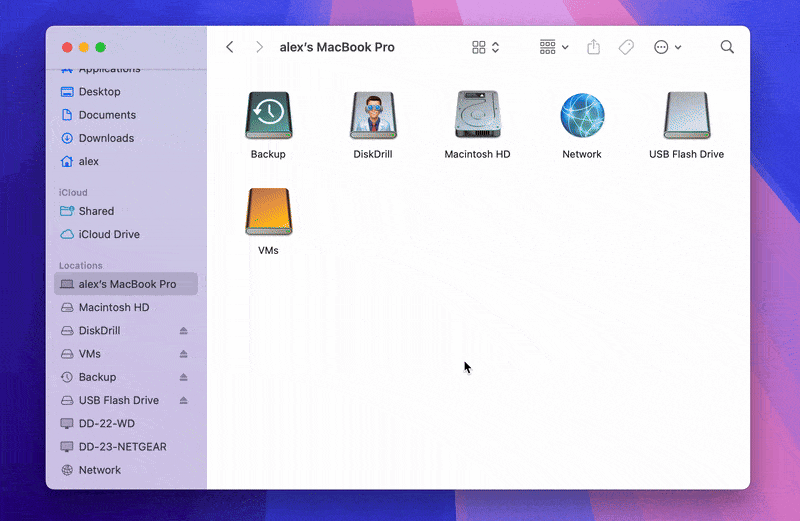Open the ellipsis Action menu
This screenshot has height=521, width=800.
(x=667, y=47)
